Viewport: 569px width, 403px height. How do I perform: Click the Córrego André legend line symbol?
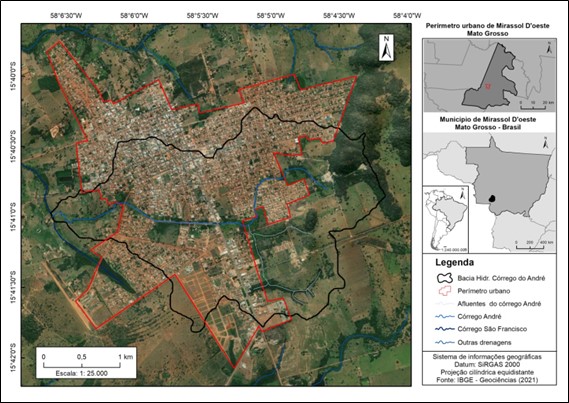445,316
